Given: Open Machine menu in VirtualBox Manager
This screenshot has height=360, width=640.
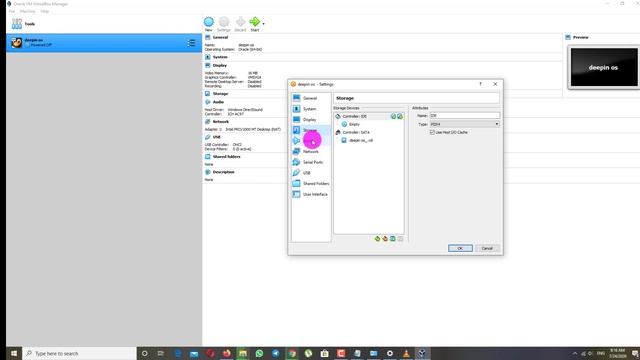Looking at the screenshot, I should (x=28, y=11).
